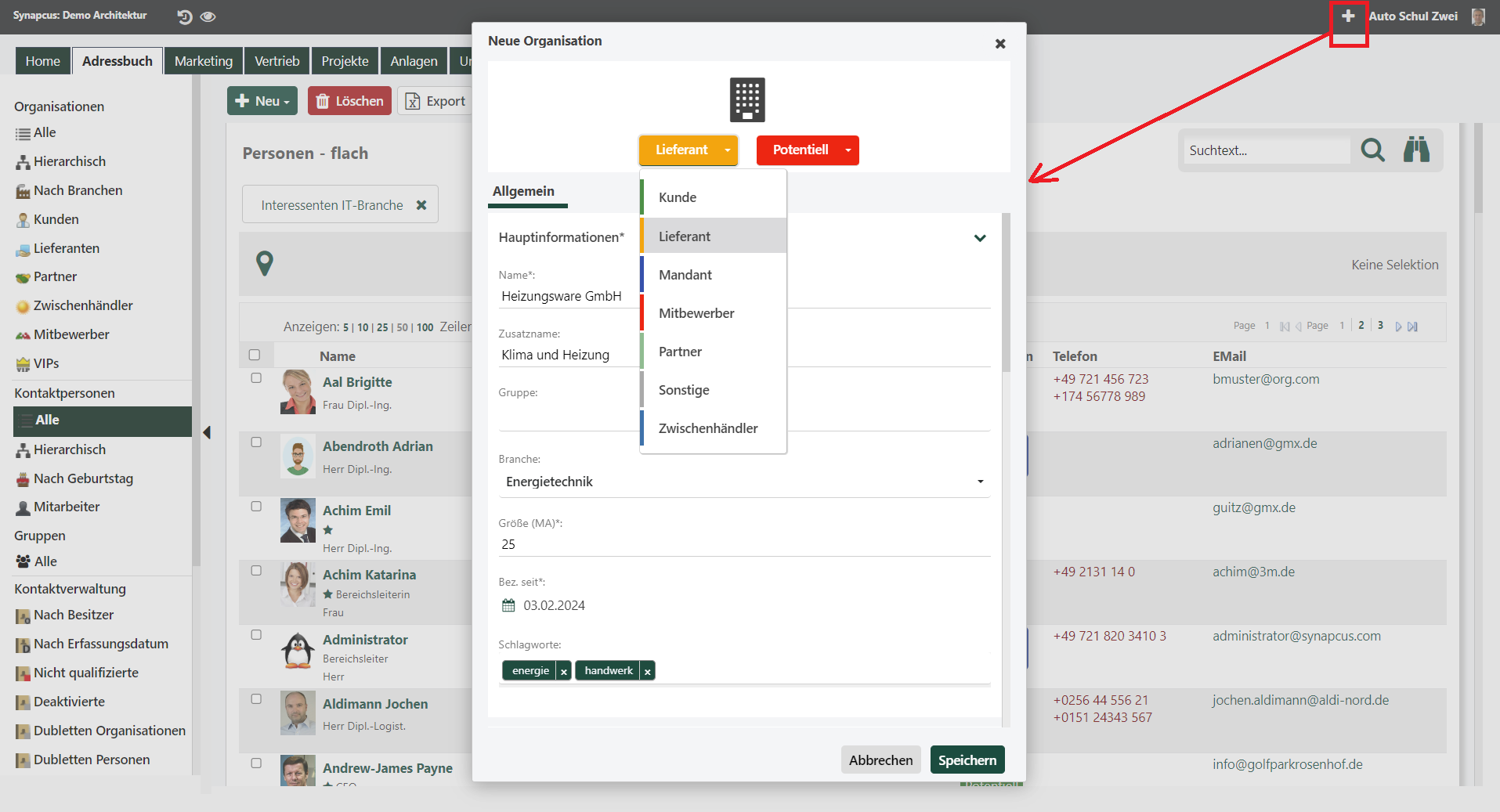This screenshot has width=1500, height=812.
Task: Click the organisation building icon
Action: click(747, 99)
